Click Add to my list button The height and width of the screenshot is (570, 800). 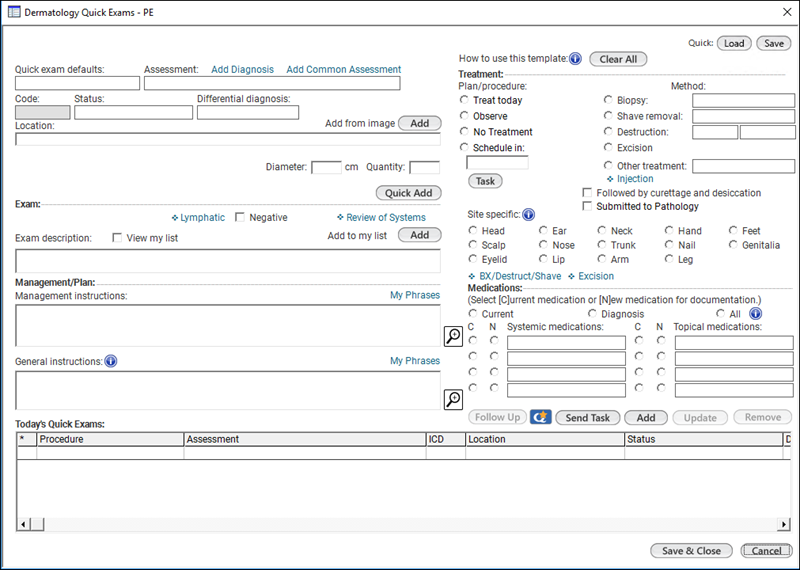click(x=419, y=235)
